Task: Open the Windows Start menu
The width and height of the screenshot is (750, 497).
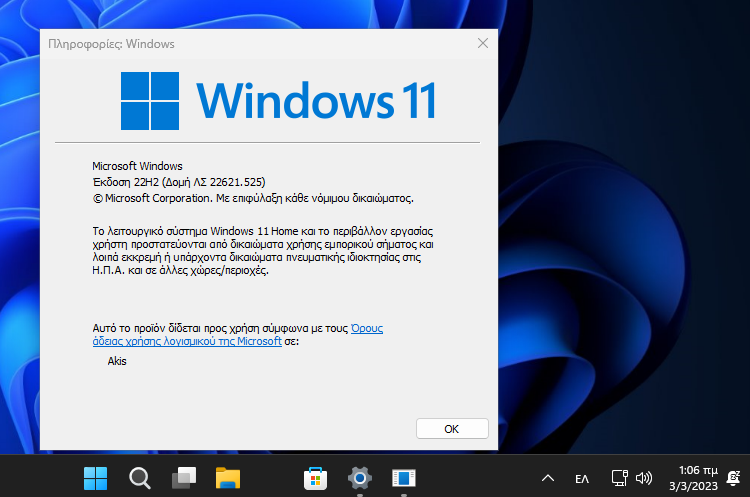Action: pyautogui.click(x=95, y=478)
